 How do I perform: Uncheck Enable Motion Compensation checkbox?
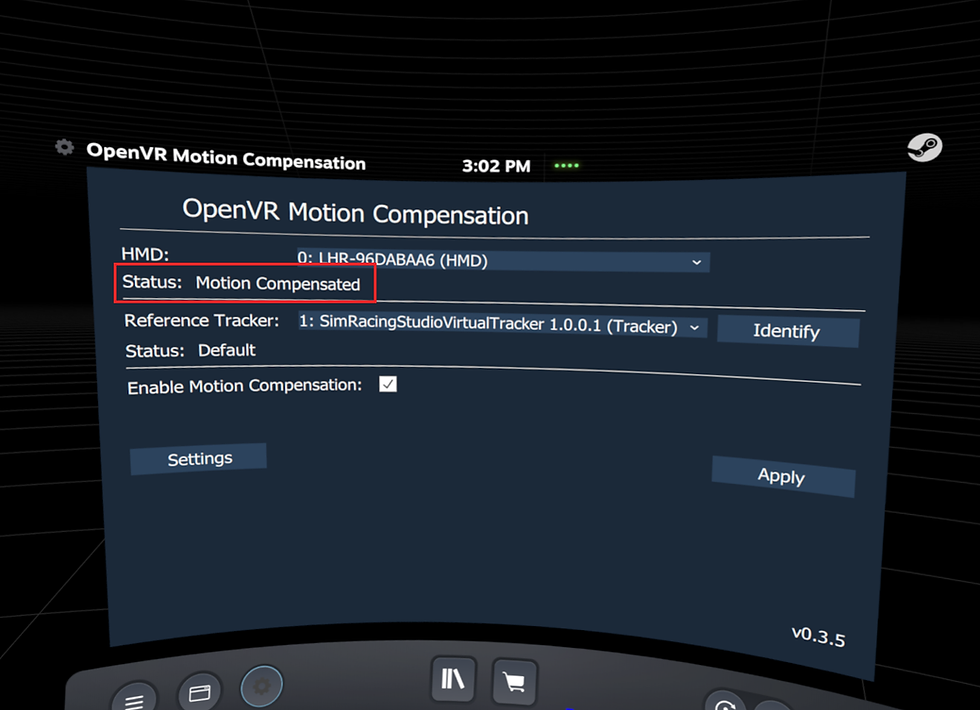[x=388, y=384]
